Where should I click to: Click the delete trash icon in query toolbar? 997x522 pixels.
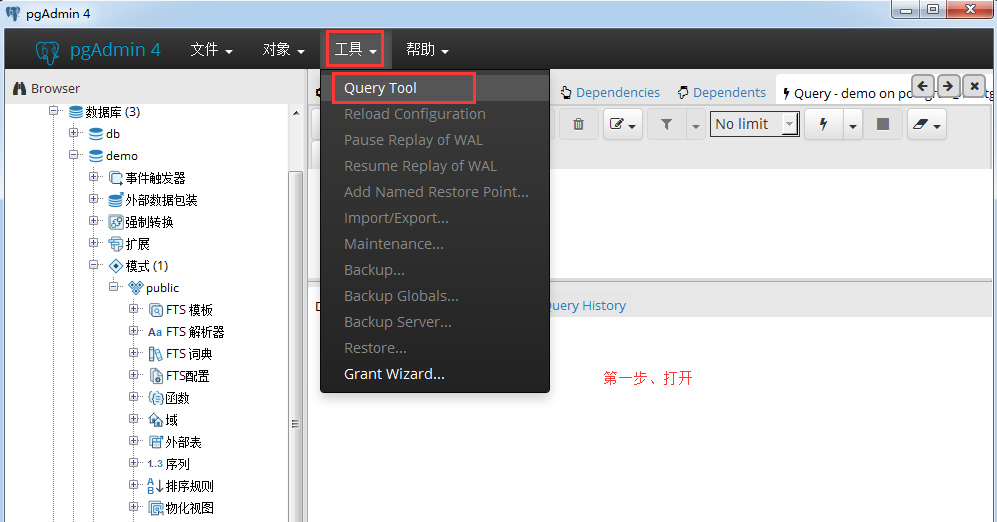[578, 124]
